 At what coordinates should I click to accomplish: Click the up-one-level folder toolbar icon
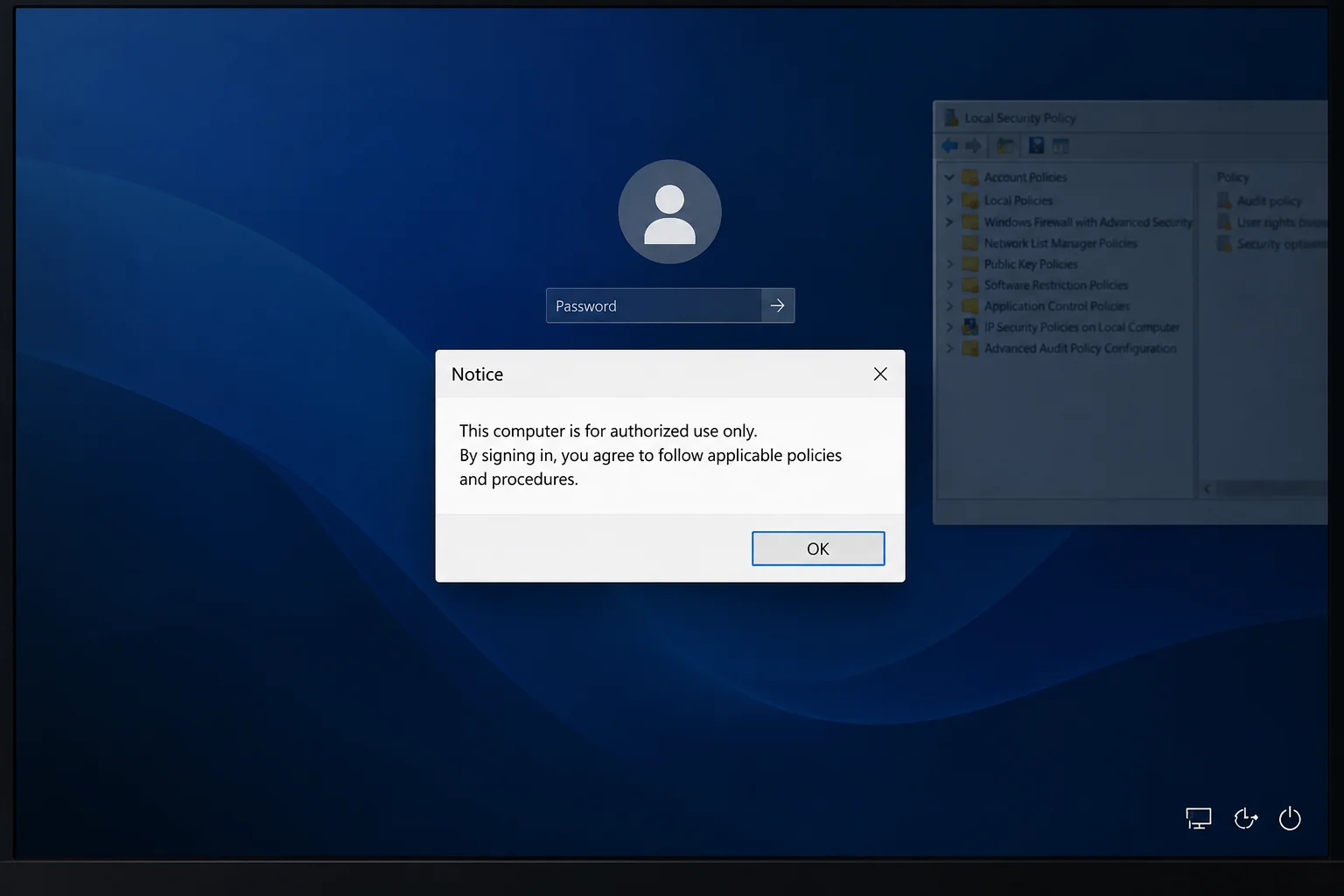(1005, 146)
